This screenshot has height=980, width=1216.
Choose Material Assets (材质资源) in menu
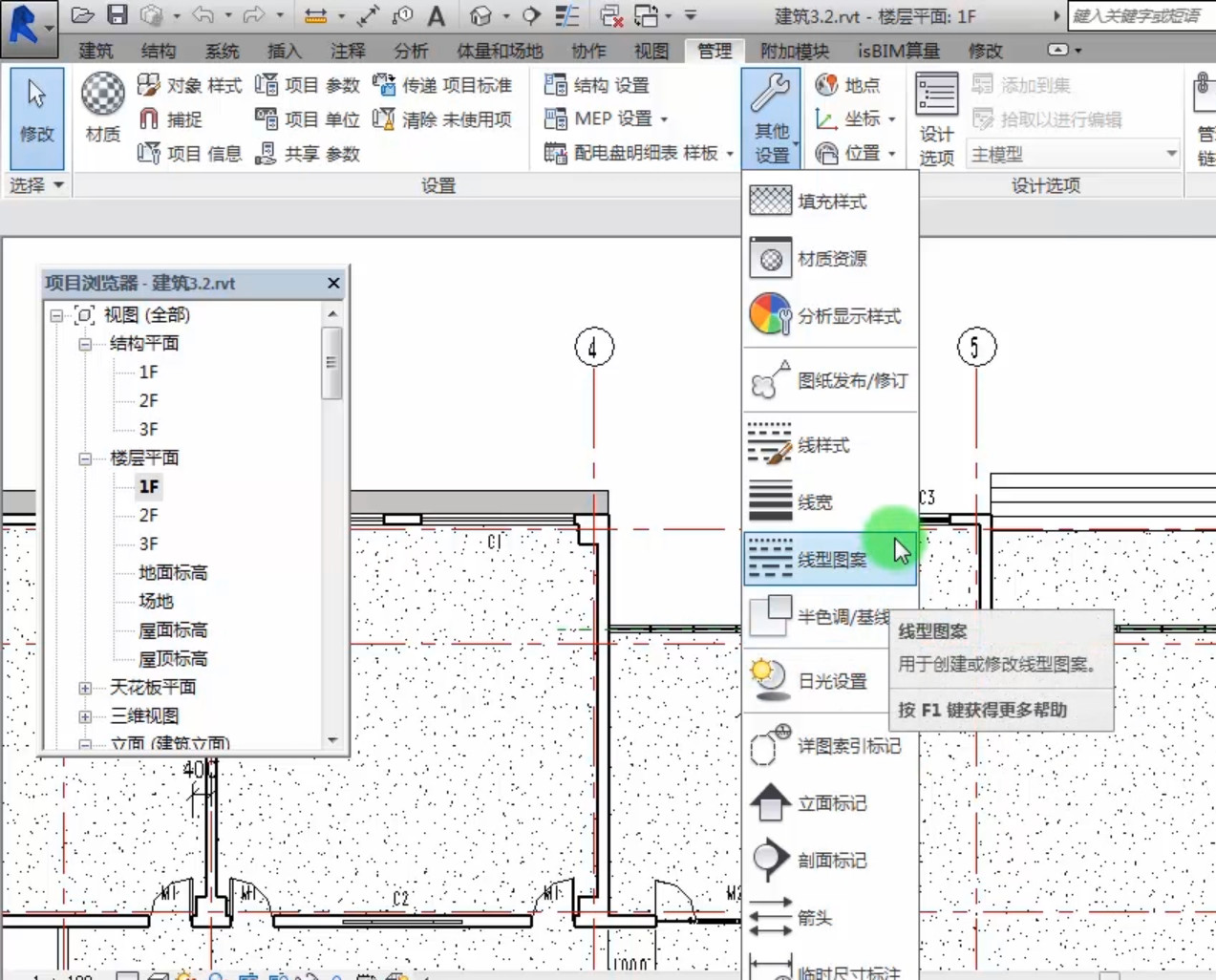tap(830, 259)
